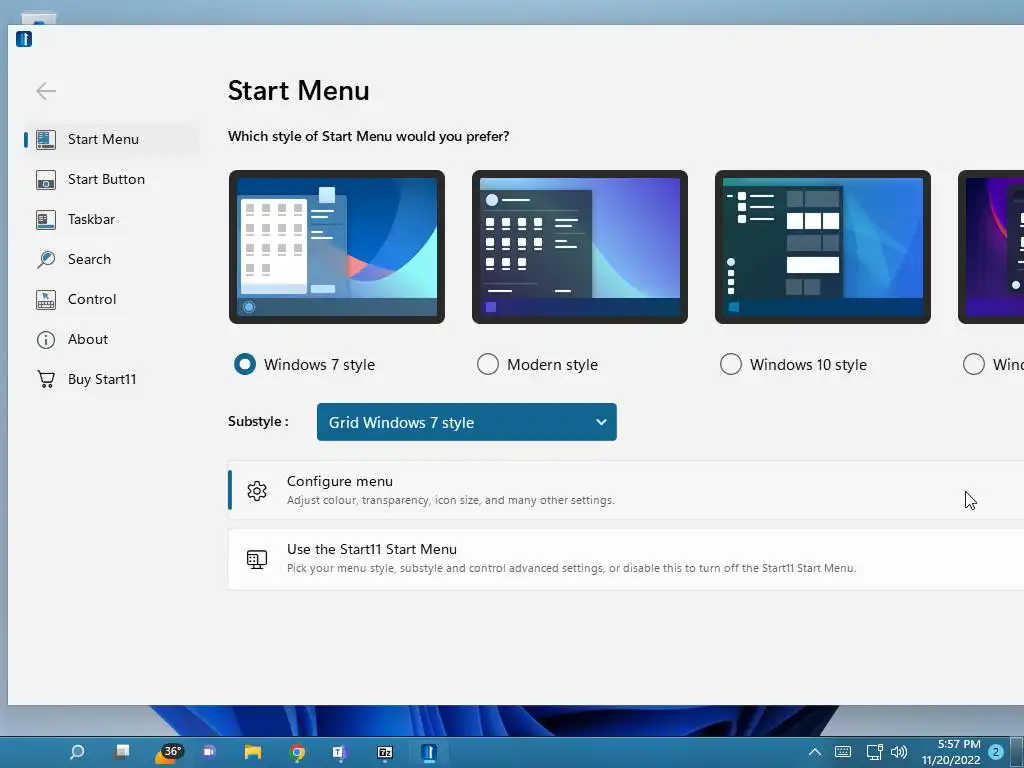This screenshot has height=768, width=1024.
Task: Click the Windows 7 style preview thumbnail
Action: 337,247
